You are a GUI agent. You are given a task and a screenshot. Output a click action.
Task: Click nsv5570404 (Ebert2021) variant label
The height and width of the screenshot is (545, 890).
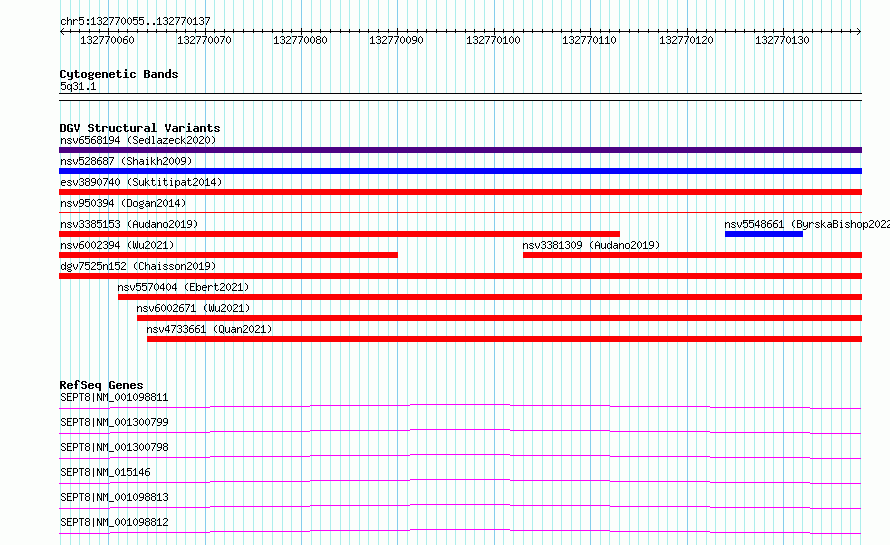click(183, 287)
